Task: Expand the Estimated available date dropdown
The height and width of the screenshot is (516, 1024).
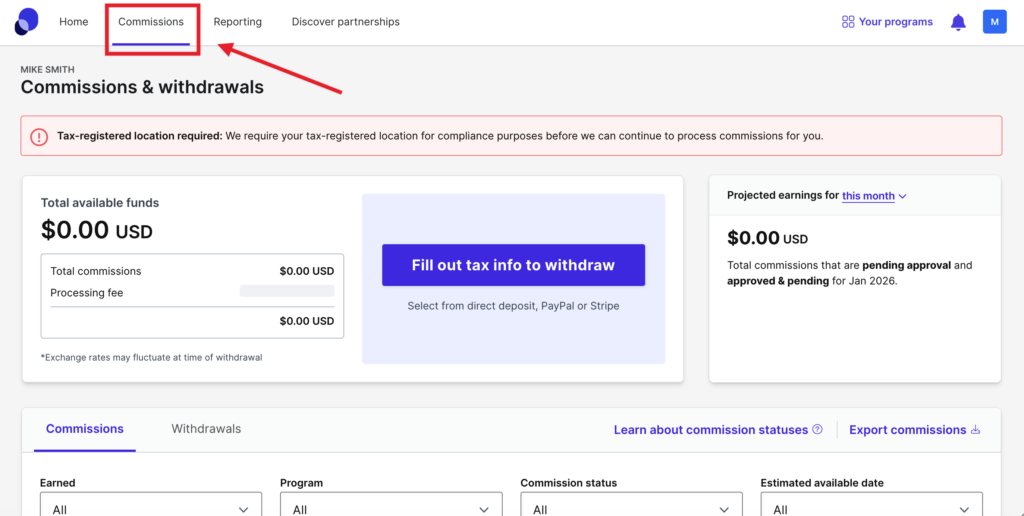Action: 870,508
